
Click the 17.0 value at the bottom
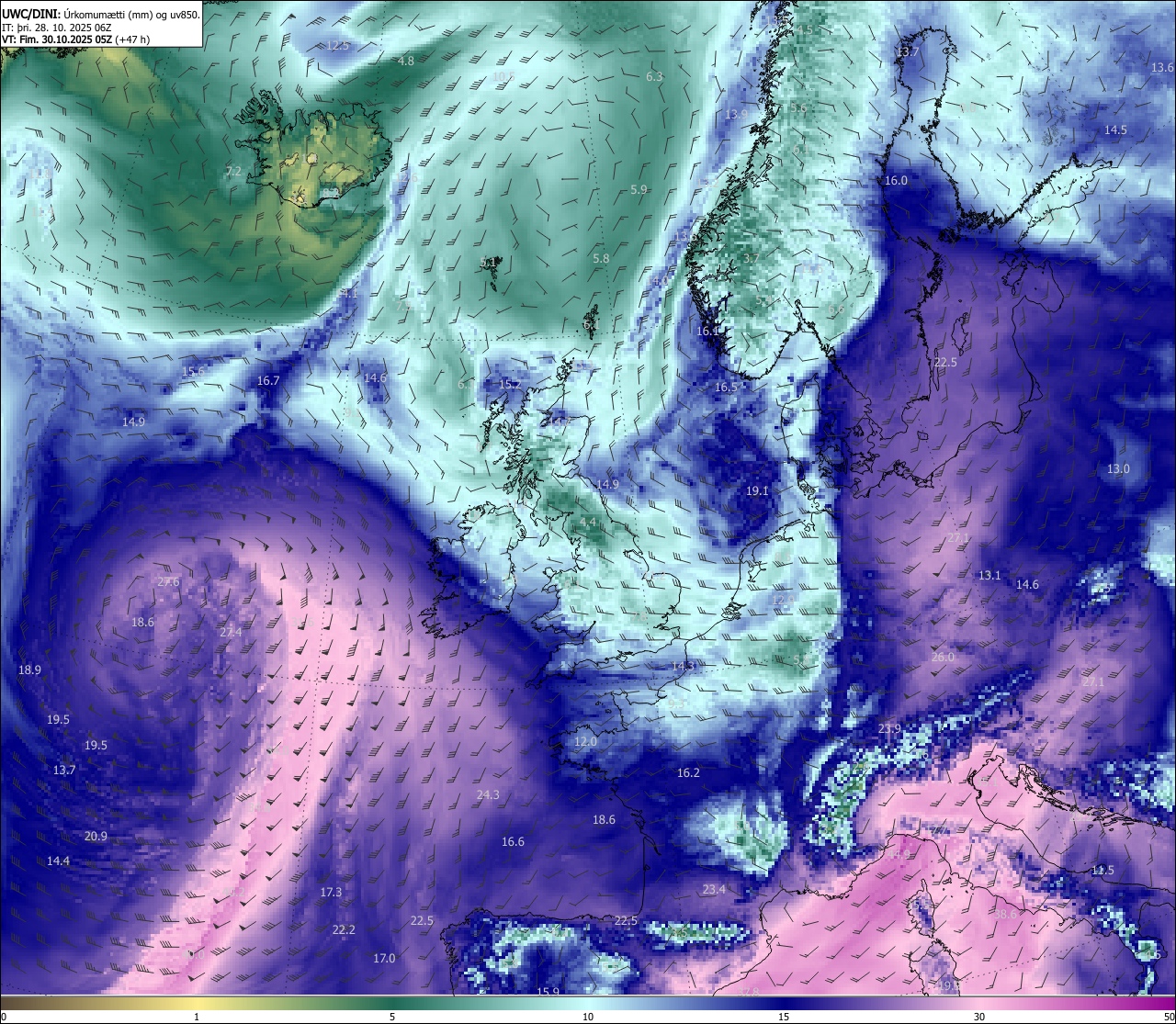(x=384, y=959)
